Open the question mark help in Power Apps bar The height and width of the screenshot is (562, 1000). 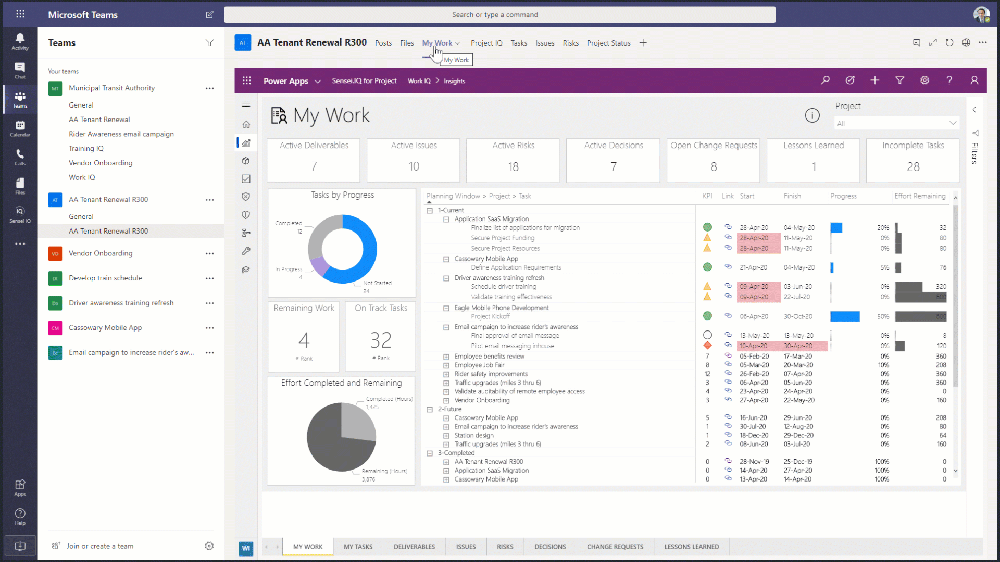tap(950, 80)
